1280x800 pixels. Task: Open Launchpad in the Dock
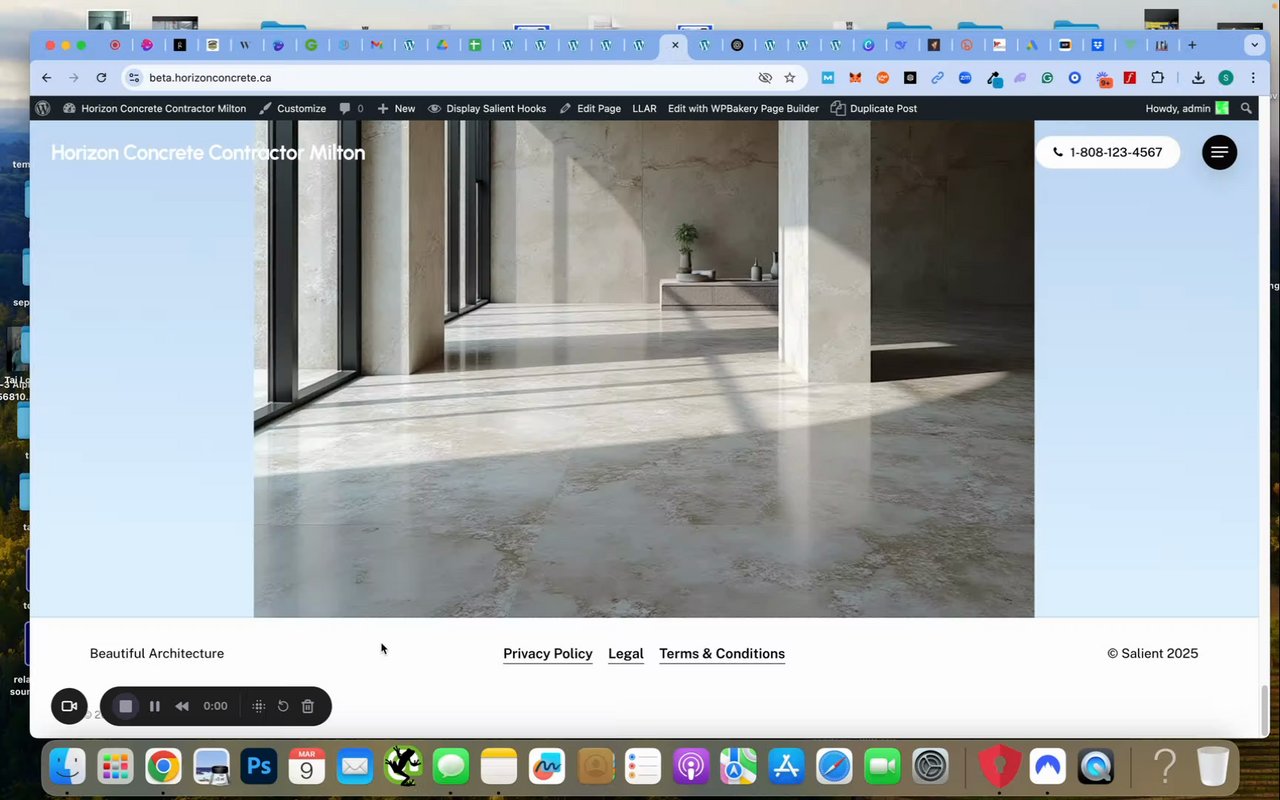[x=116, y=767]
